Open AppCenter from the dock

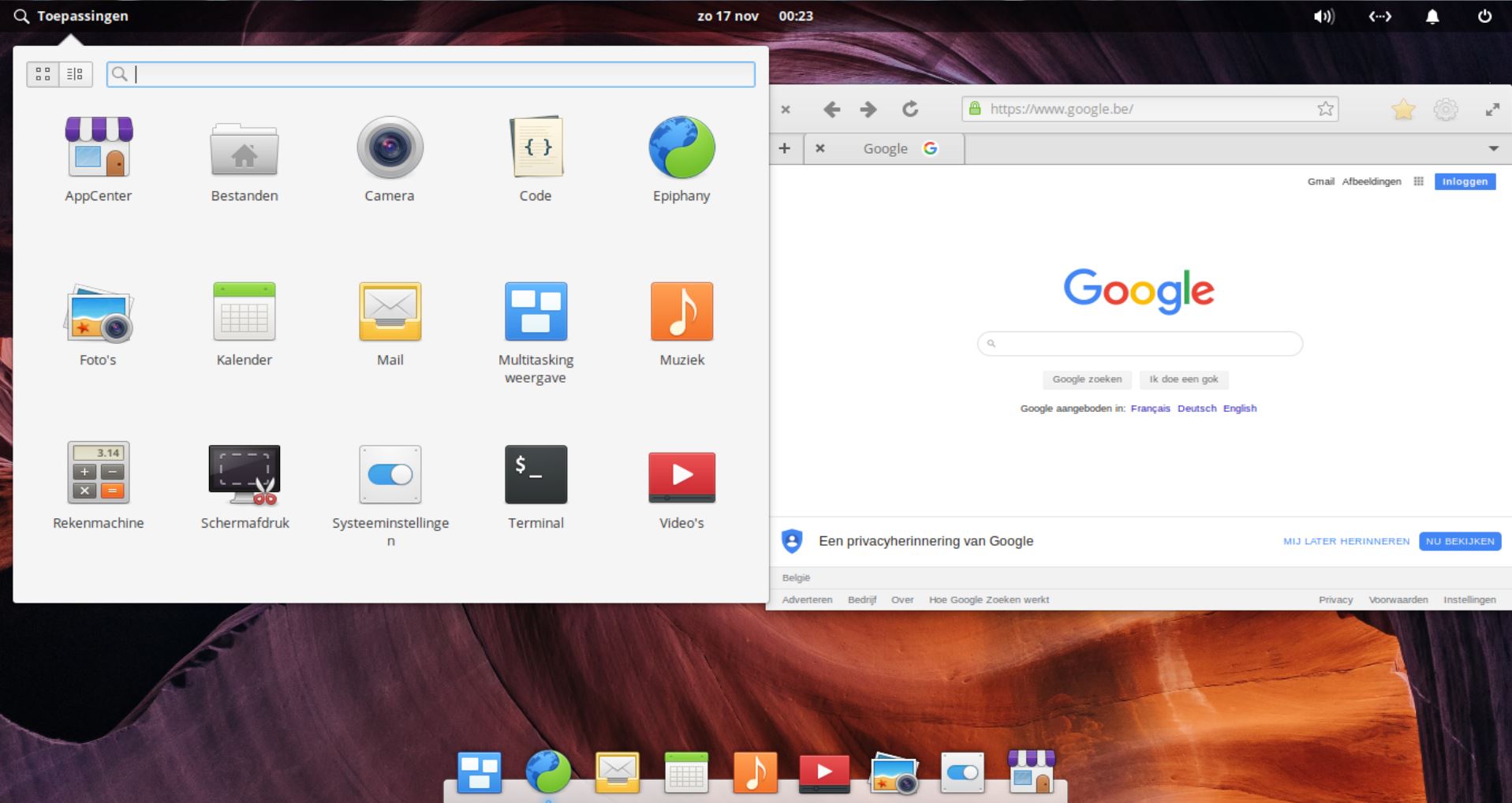(1032, 771)
